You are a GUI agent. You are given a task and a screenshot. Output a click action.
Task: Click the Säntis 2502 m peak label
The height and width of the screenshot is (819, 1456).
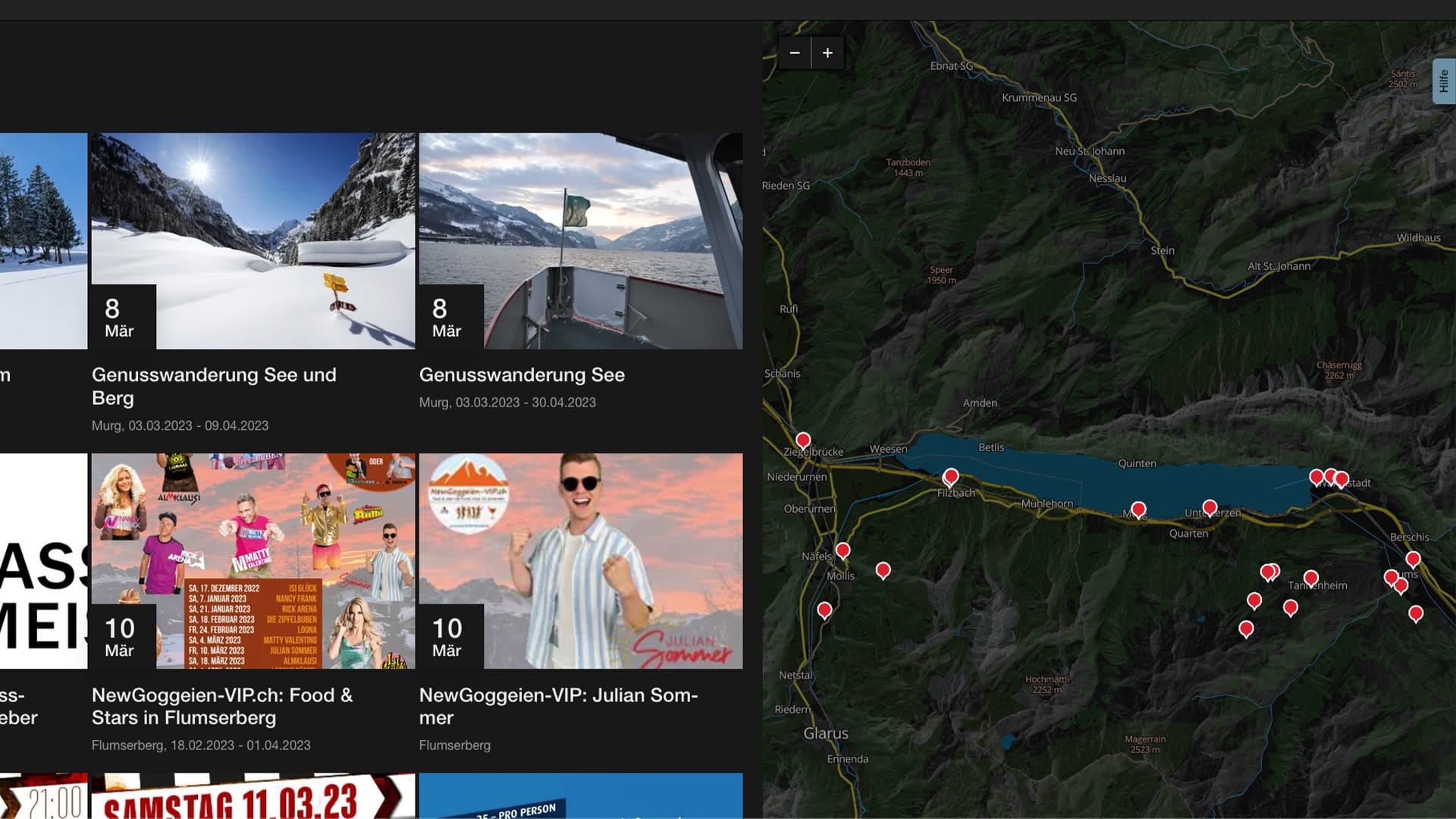(1403, 79)
